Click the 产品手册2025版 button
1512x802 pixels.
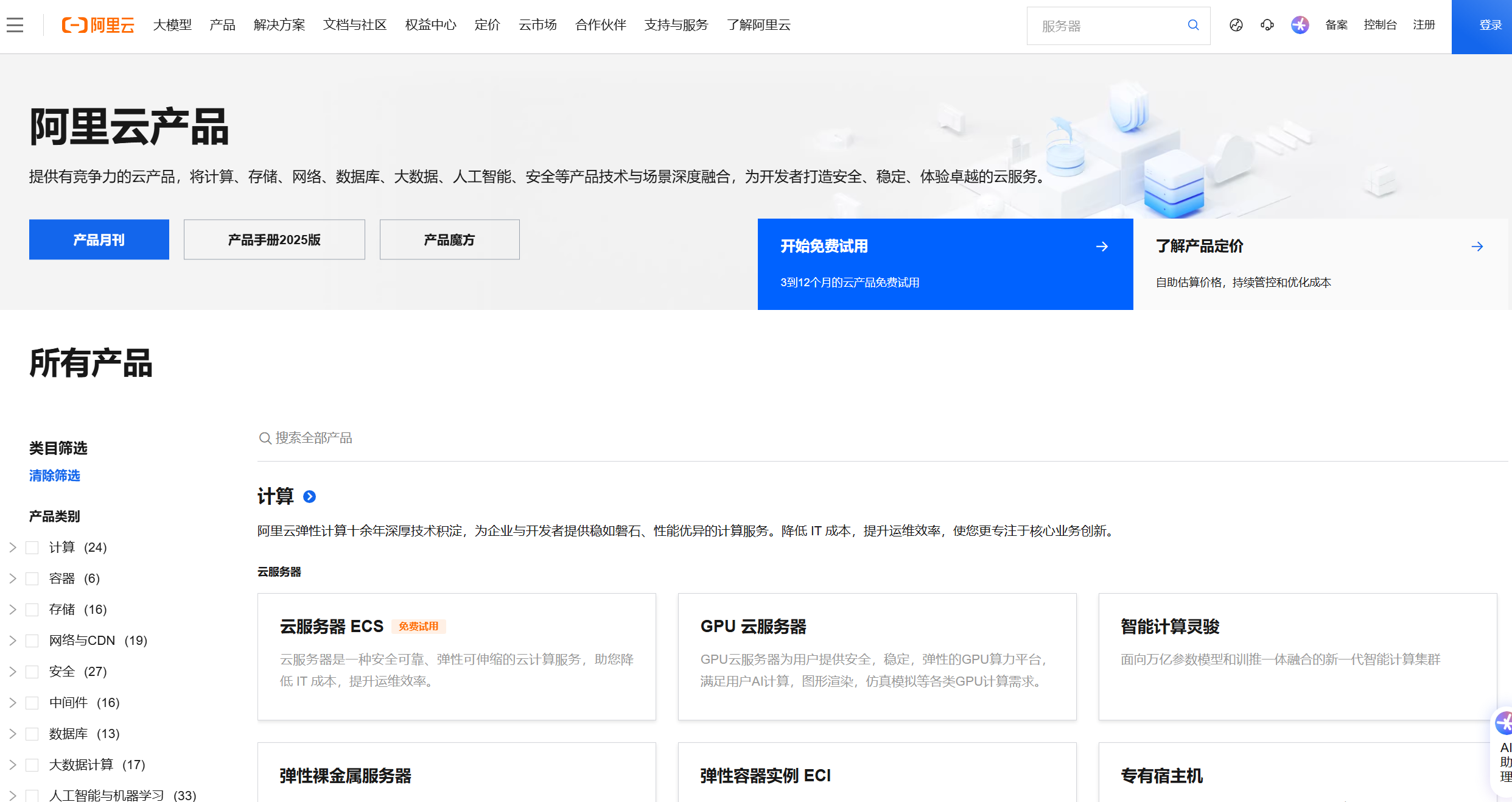[x=274, y=239]
